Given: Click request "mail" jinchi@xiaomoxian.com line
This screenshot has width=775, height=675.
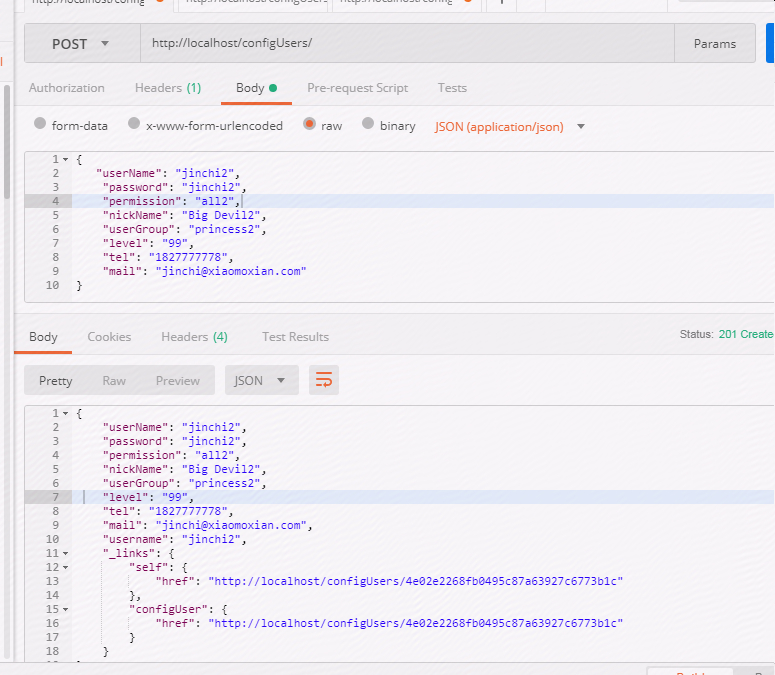Looking at the screenshot, I should coord(204,271).
